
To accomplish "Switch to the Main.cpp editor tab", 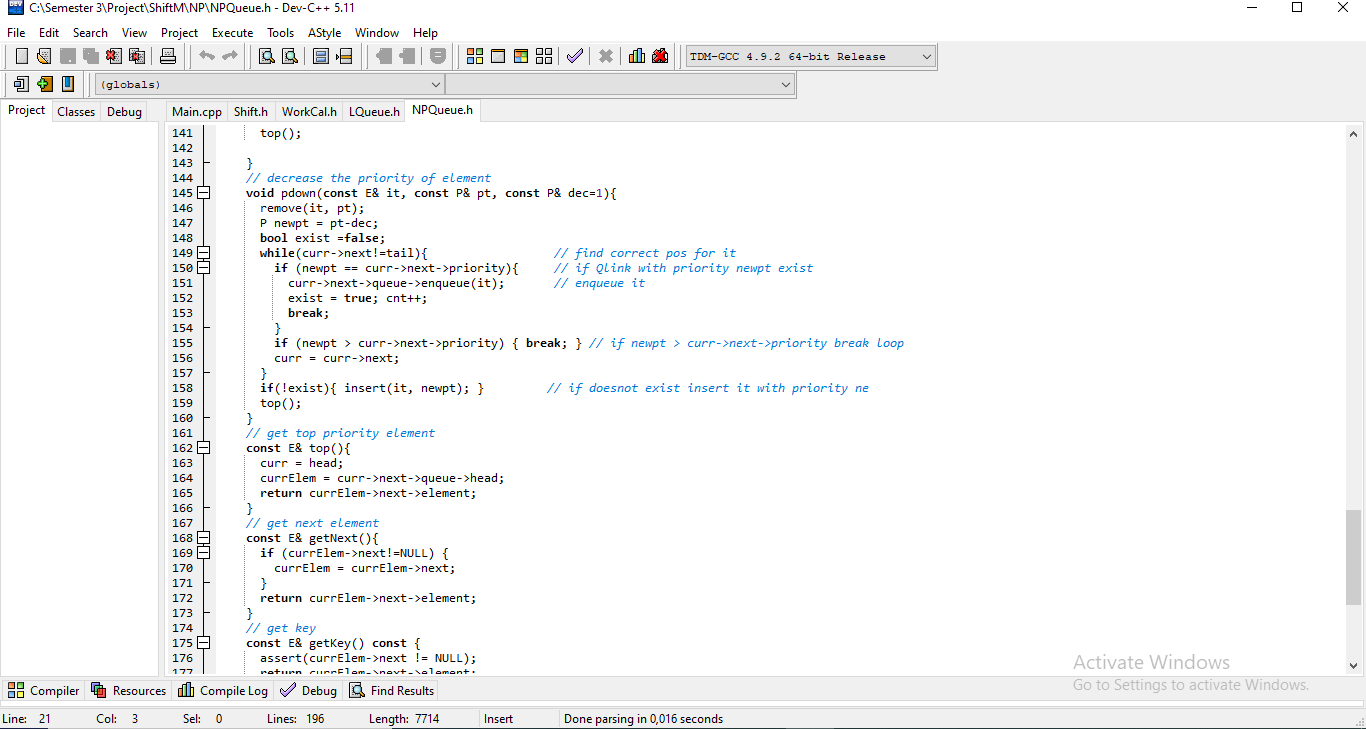I will click(197, 112).
